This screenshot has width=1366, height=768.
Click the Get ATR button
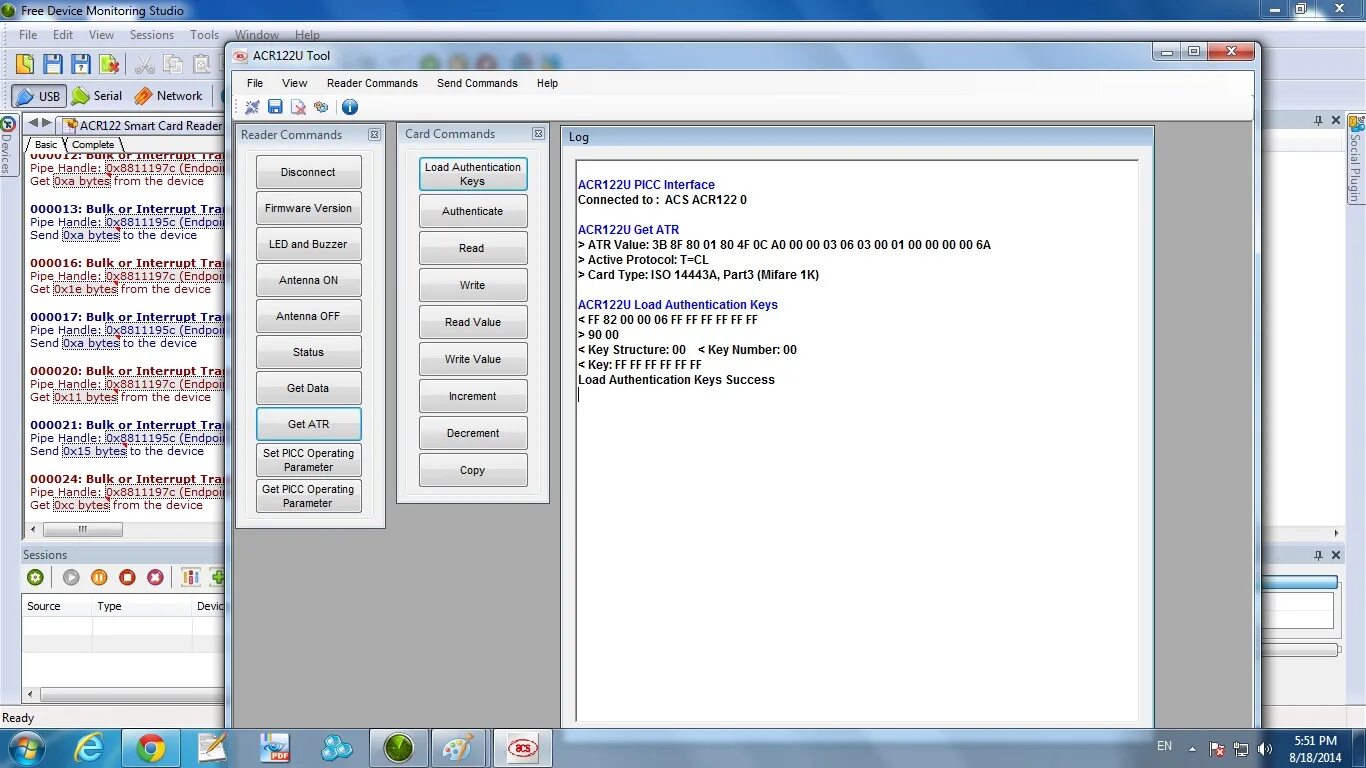click(308, 424)
